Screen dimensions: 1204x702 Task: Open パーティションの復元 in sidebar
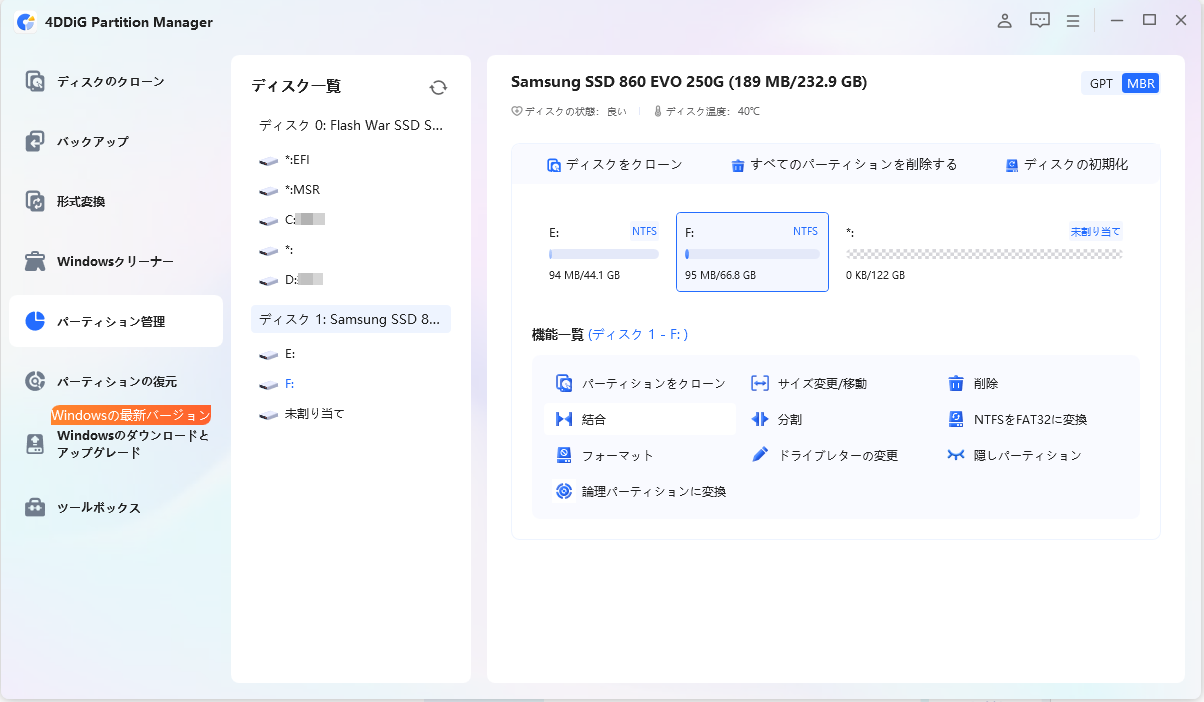pyautogui.click(x=116, y=382)
